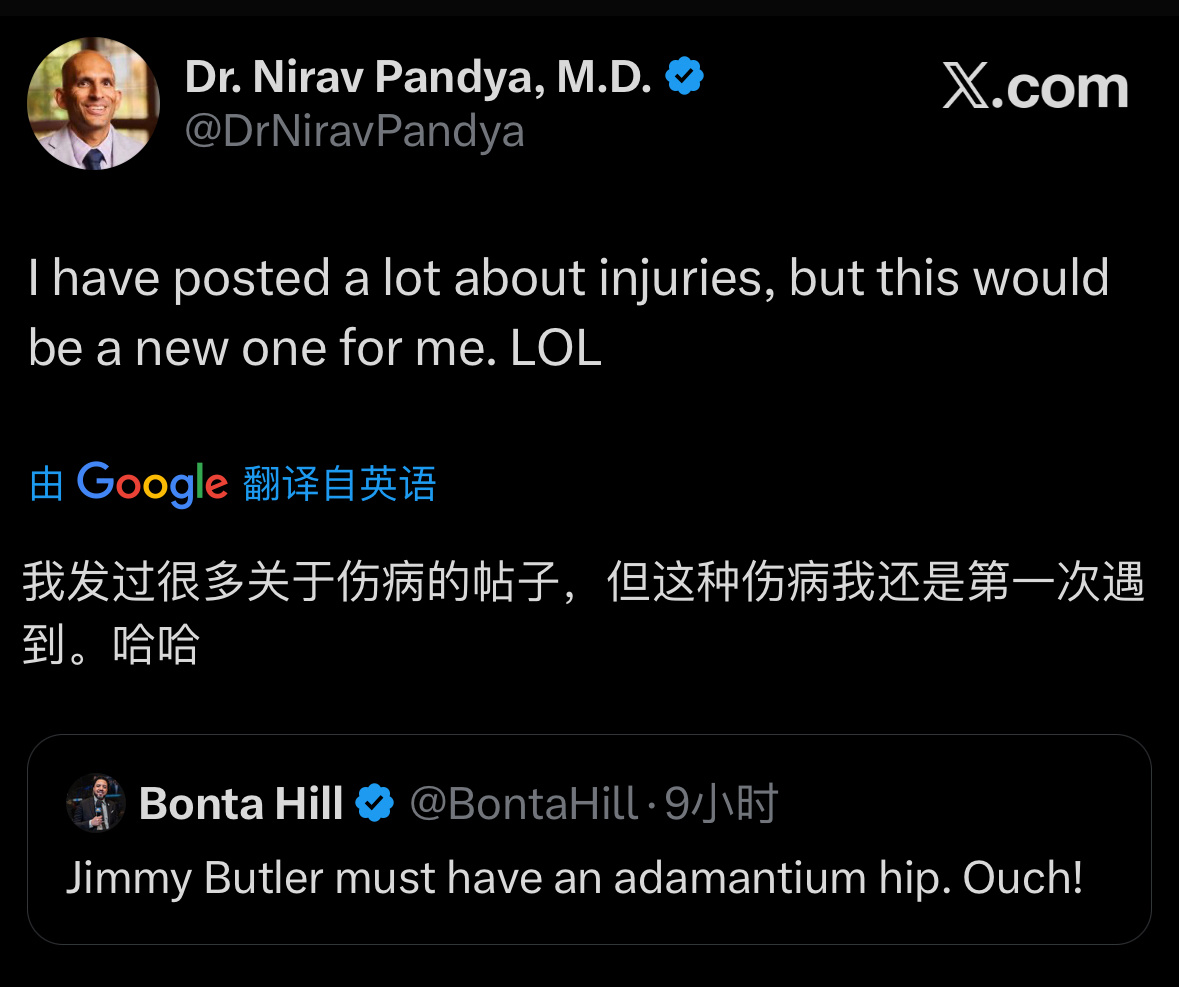Click the "翻译自英语" translation label
1179x987 pixels.
point(340,485)
